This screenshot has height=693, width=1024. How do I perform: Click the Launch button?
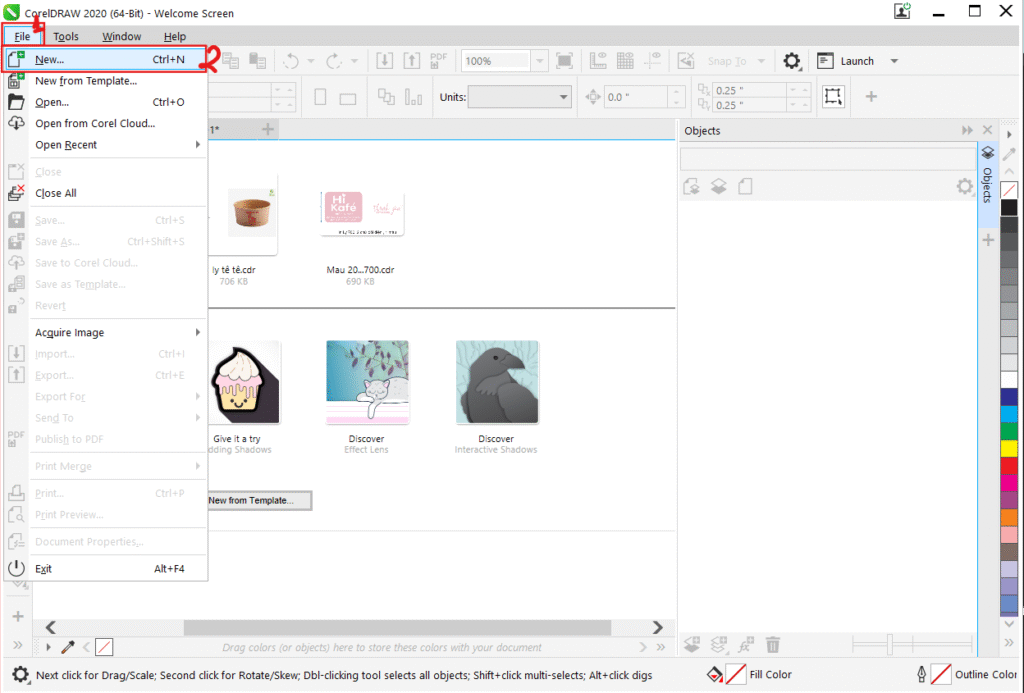pyautogui.click(x=846, y=61)
